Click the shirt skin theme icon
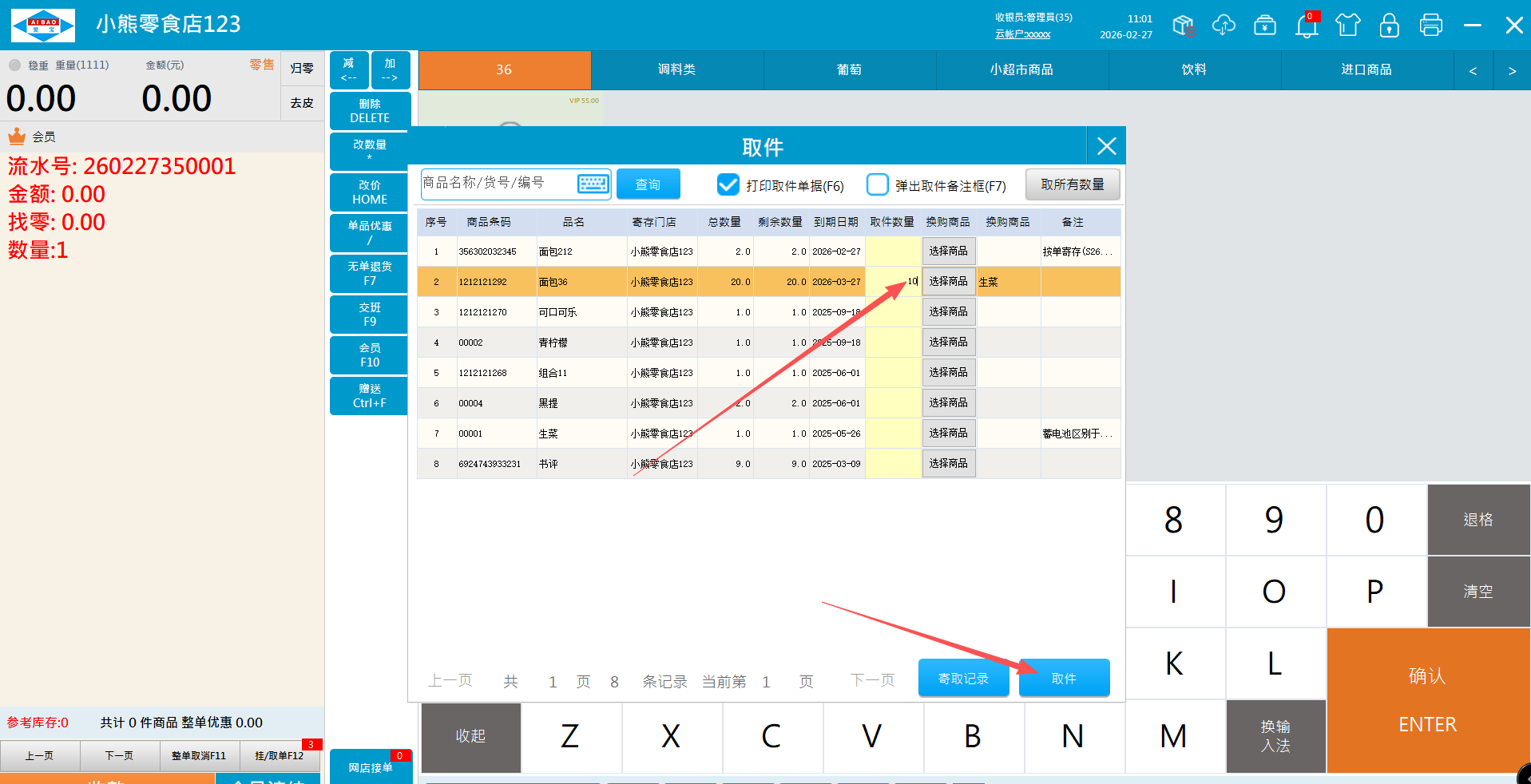This screenshot has height=784, width=1531. [1347, 26]
